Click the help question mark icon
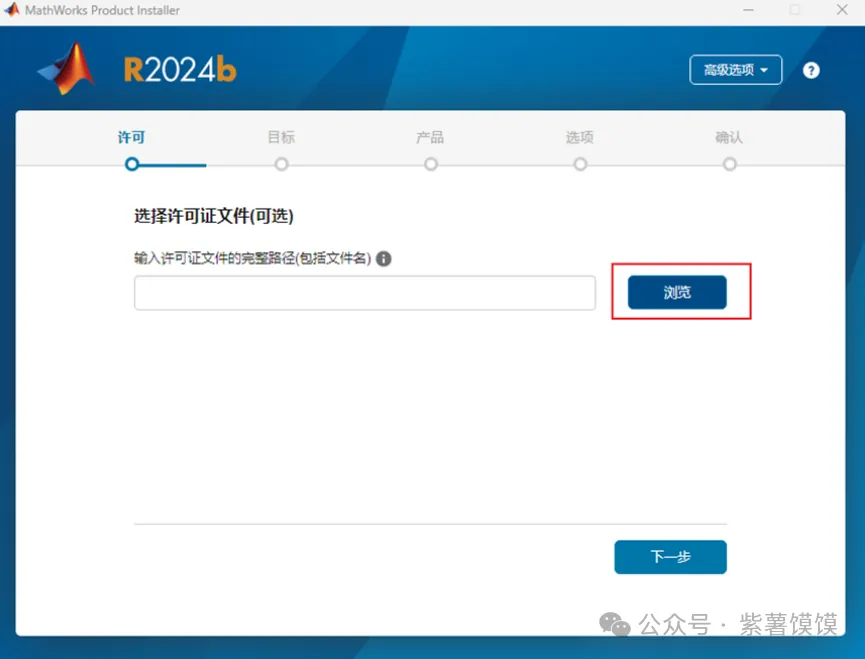The image size is (865, 659). pyautogui.click(x=811, y=70)
